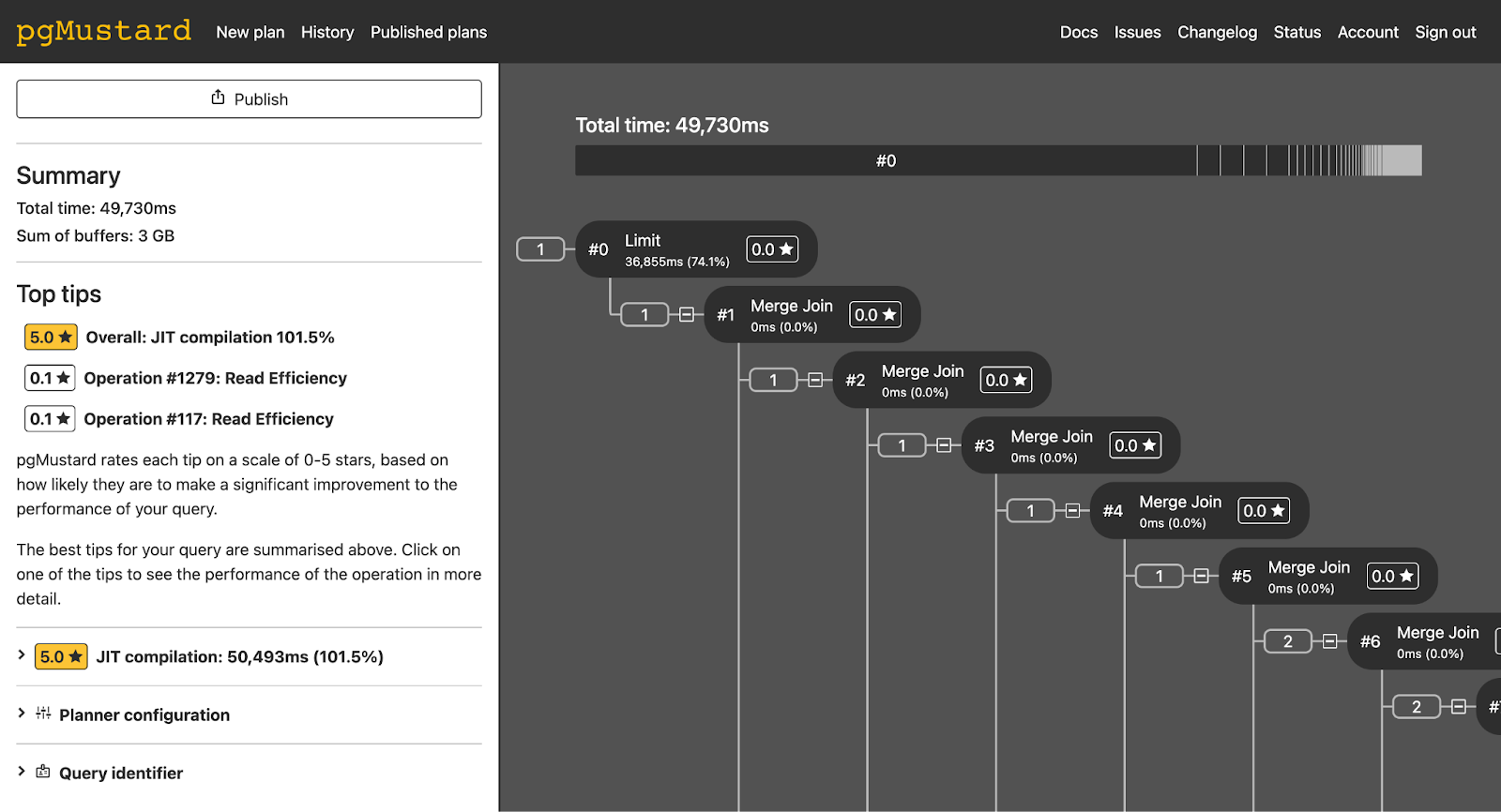Expand the Query identifier section

pos(22,772)
